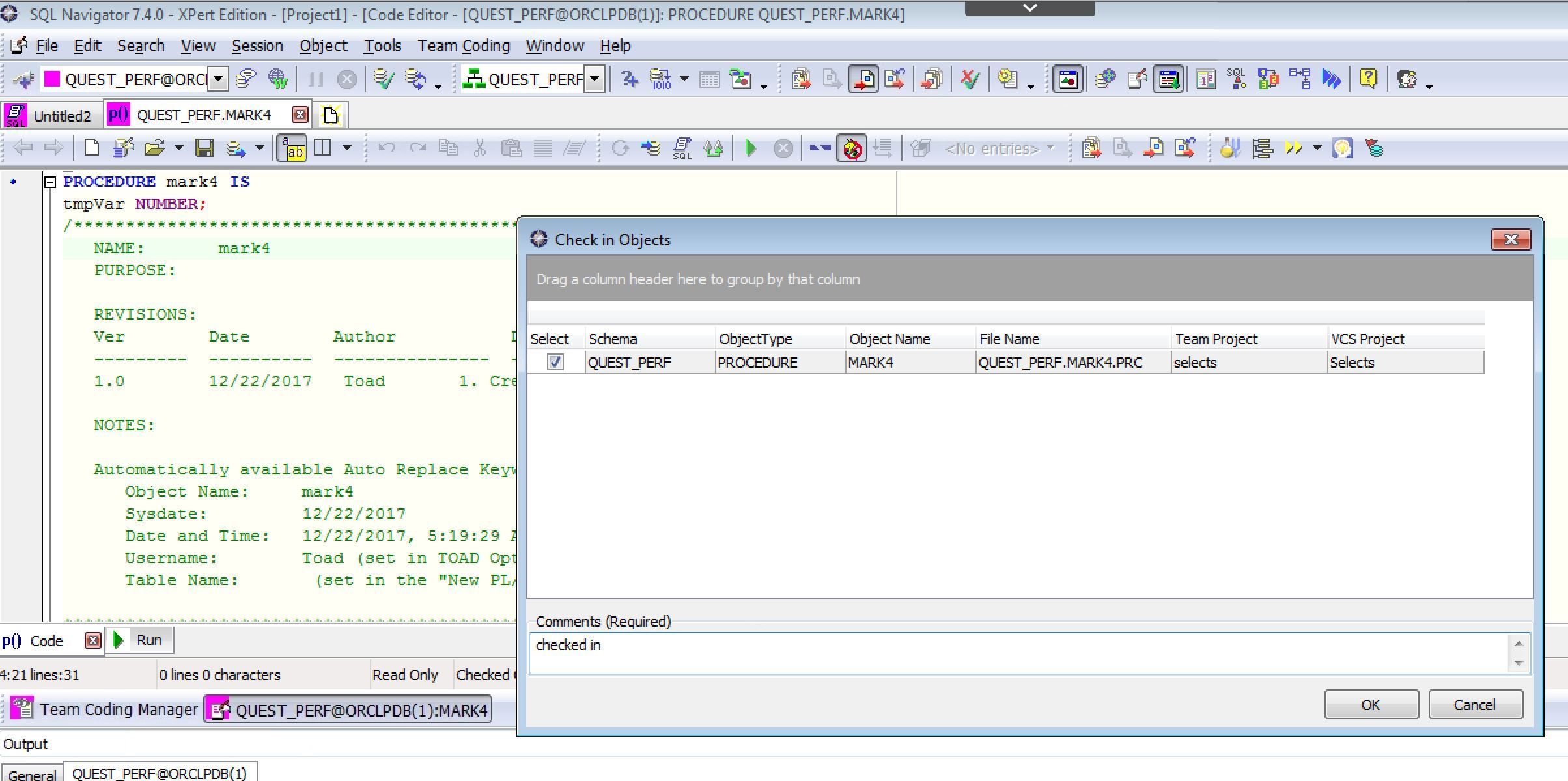1568x781 pixels.
Task: Open dropdown next to yellow double-arrow
Action: (1317, 148)
